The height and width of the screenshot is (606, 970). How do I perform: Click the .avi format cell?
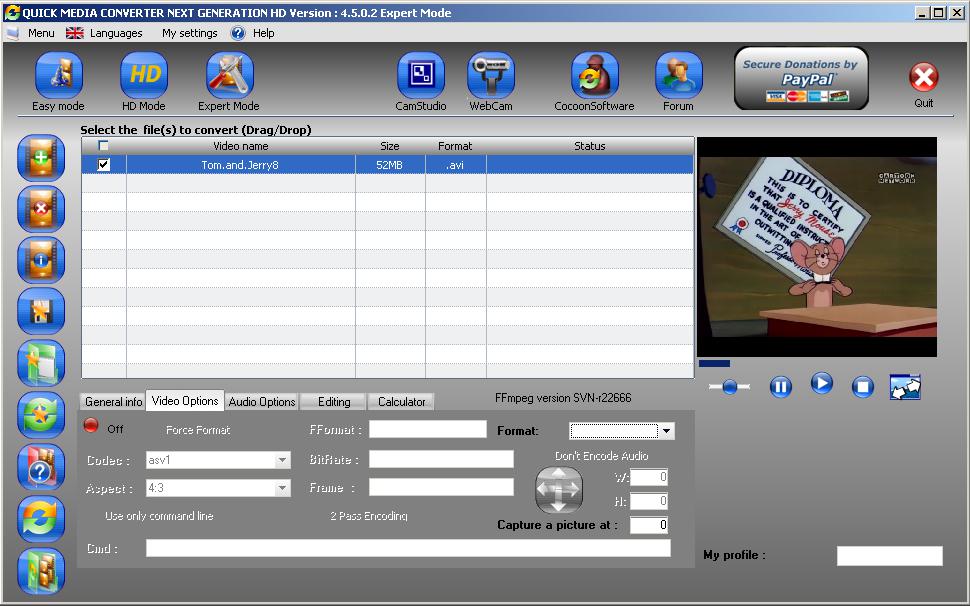(455, 165)
